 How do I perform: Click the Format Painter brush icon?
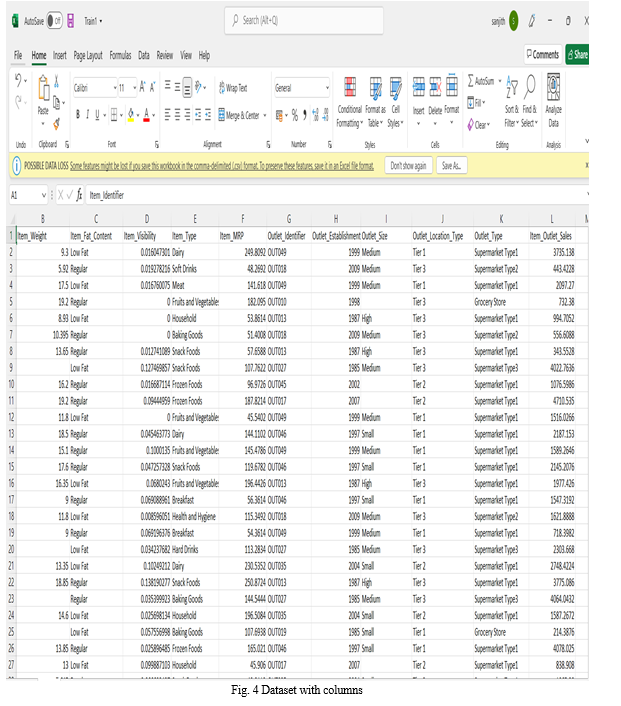point(57,123)
